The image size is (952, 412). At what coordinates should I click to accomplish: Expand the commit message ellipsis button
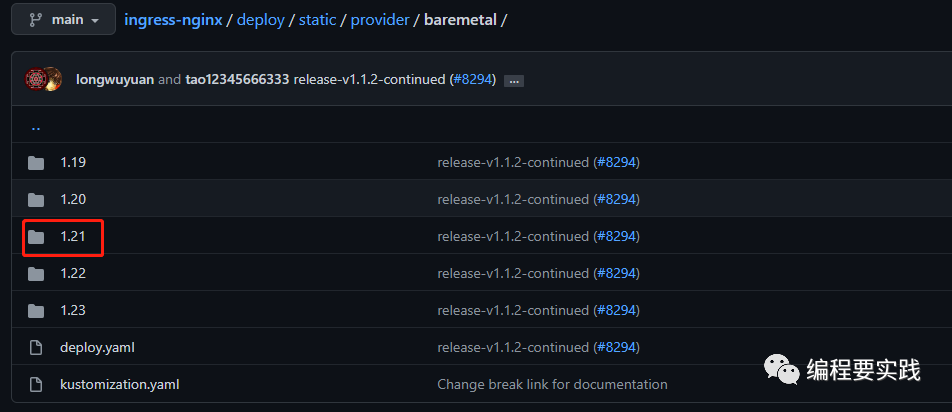click(x=514, y=80)
